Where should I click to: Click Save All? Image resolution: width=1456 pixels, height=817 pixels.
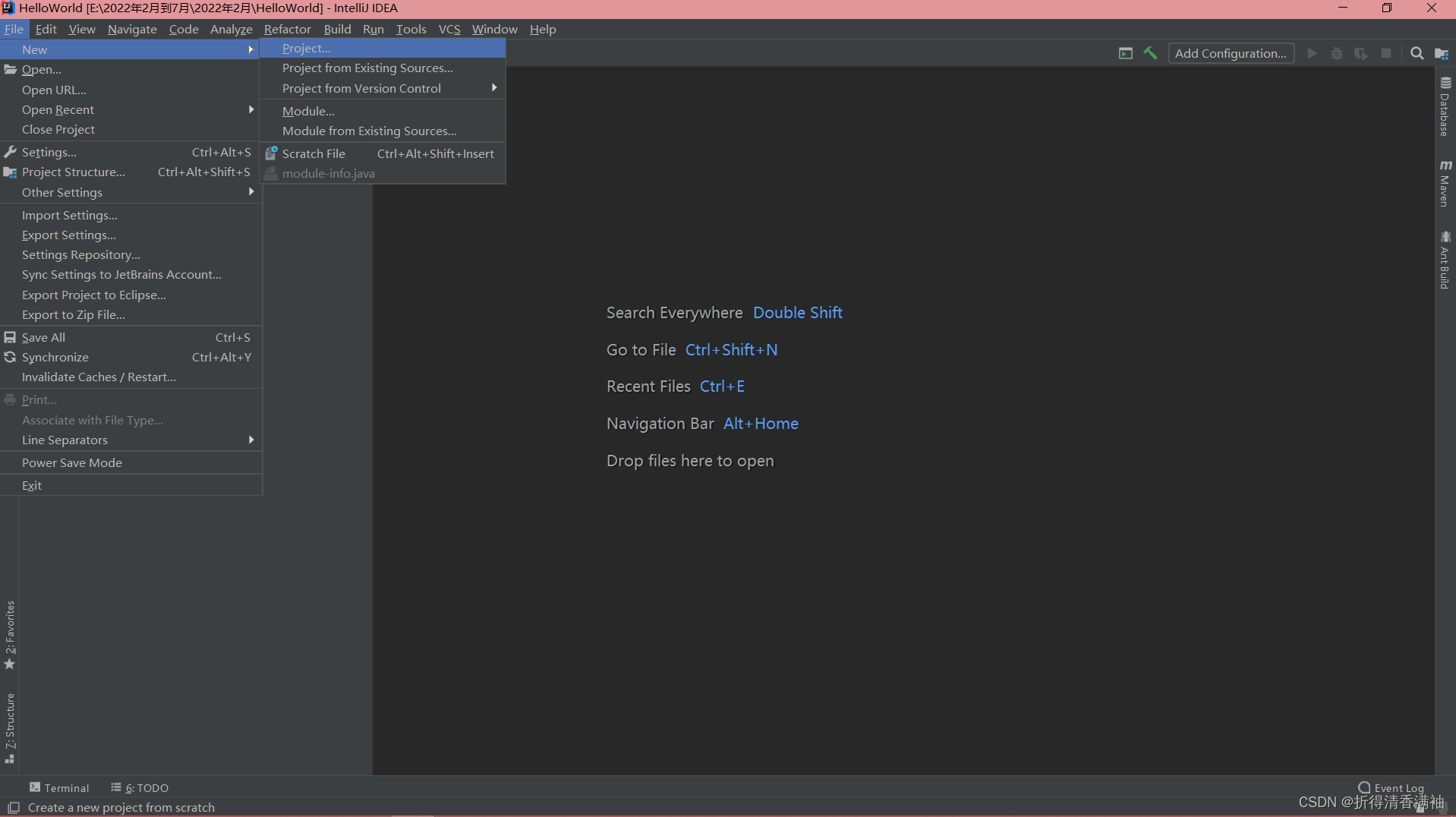131,337
